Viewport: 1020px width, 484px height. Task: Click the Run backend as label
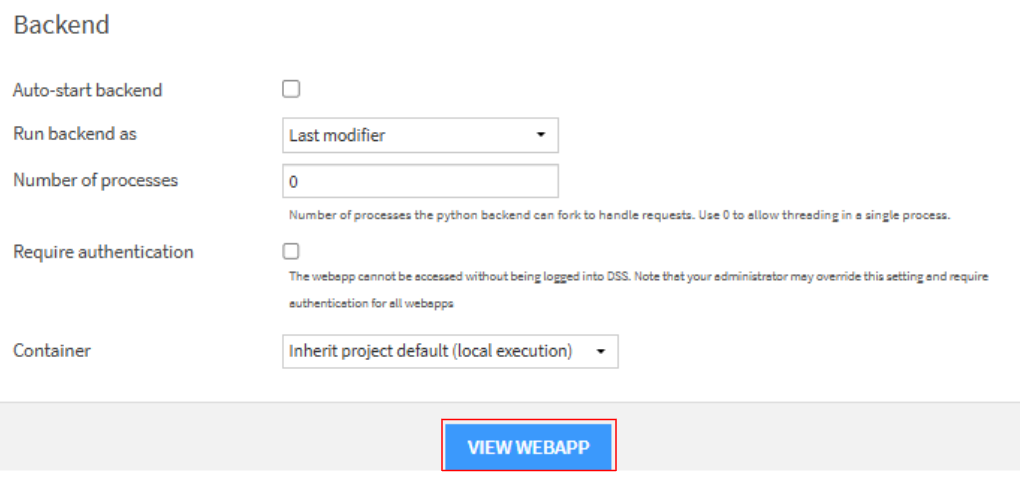(x=75, y=134)
